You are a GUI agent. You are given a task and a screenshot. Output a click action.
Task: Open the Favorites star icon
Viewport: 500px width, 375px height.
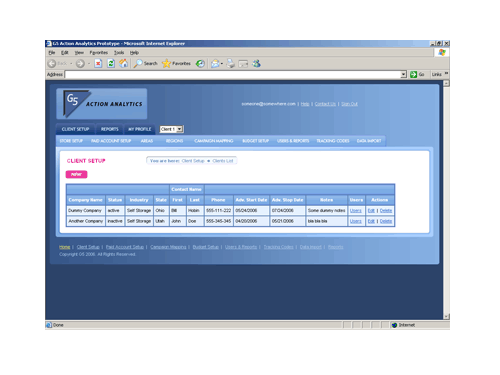(x=166, y=63)
